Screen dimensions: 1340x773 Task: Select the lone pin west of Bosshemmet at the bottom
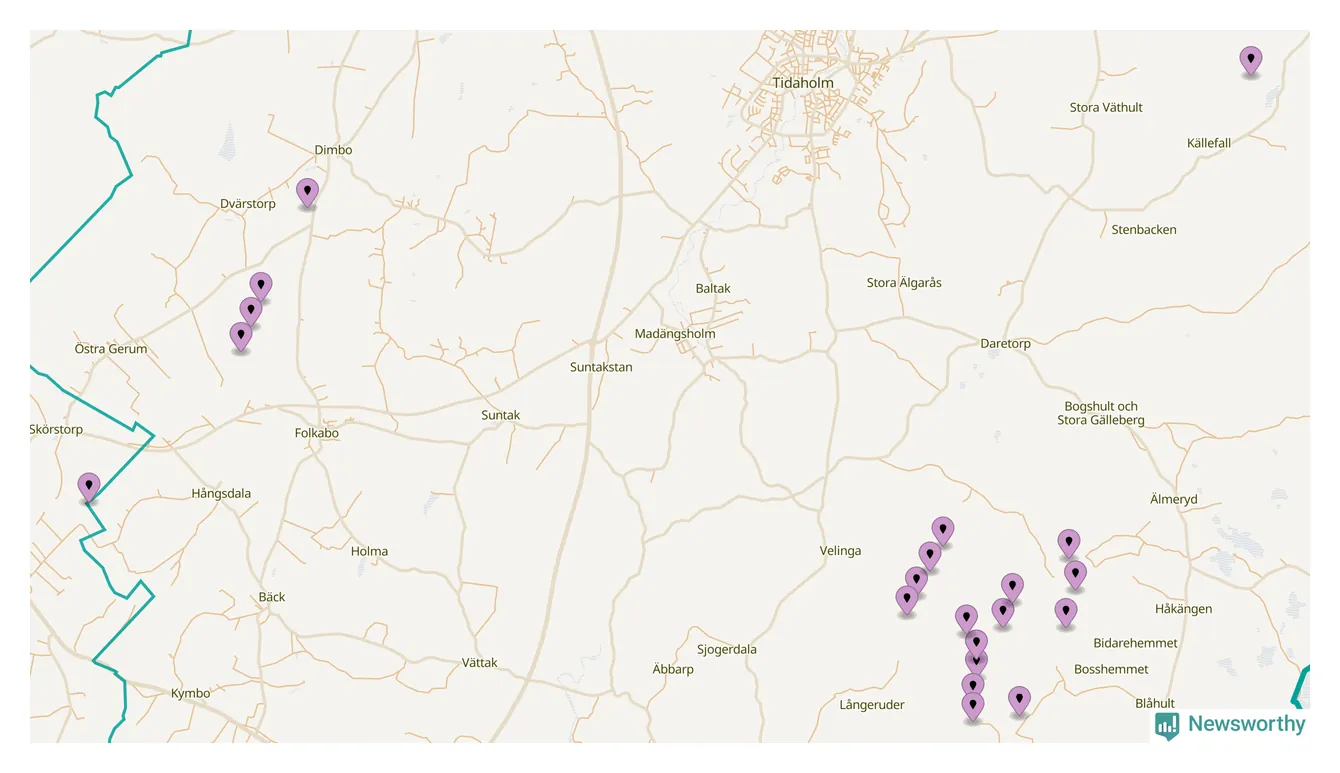pos(1019,699)
